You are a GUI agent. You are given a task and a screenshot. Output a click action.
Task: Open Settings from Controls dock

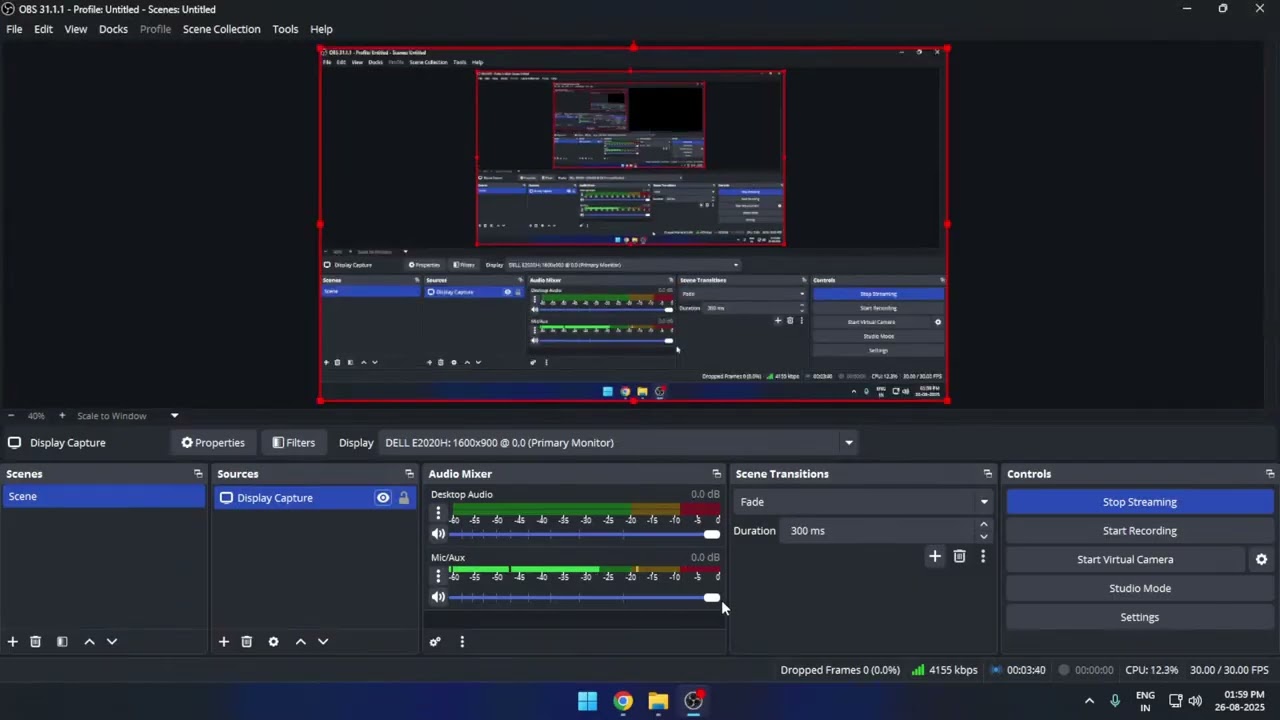(x=1140, y=617)
